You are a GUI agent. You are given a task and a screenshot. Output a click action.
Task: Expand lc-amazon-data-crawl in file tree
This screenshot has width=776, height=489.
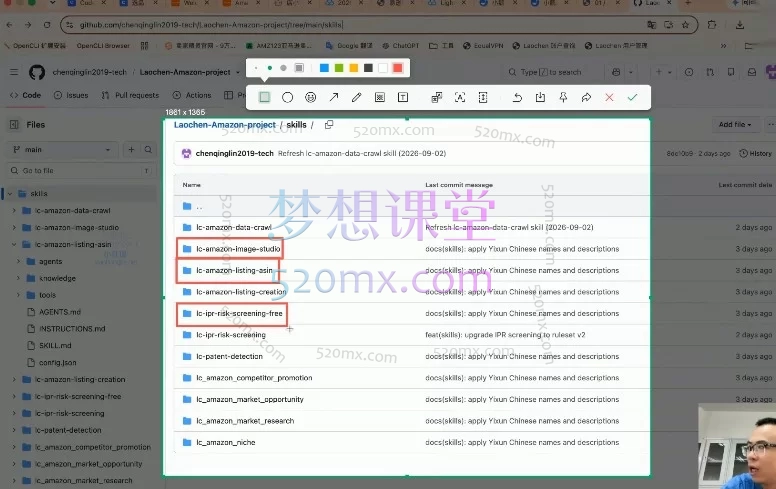tap(14, 210)
